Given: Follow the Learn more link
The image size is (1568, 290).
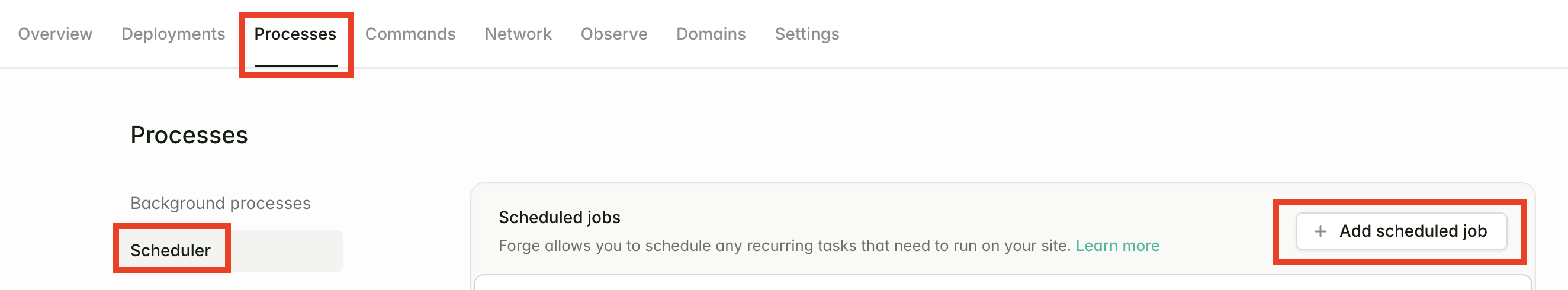Looking at the screenshot, I should point(1117,246).
